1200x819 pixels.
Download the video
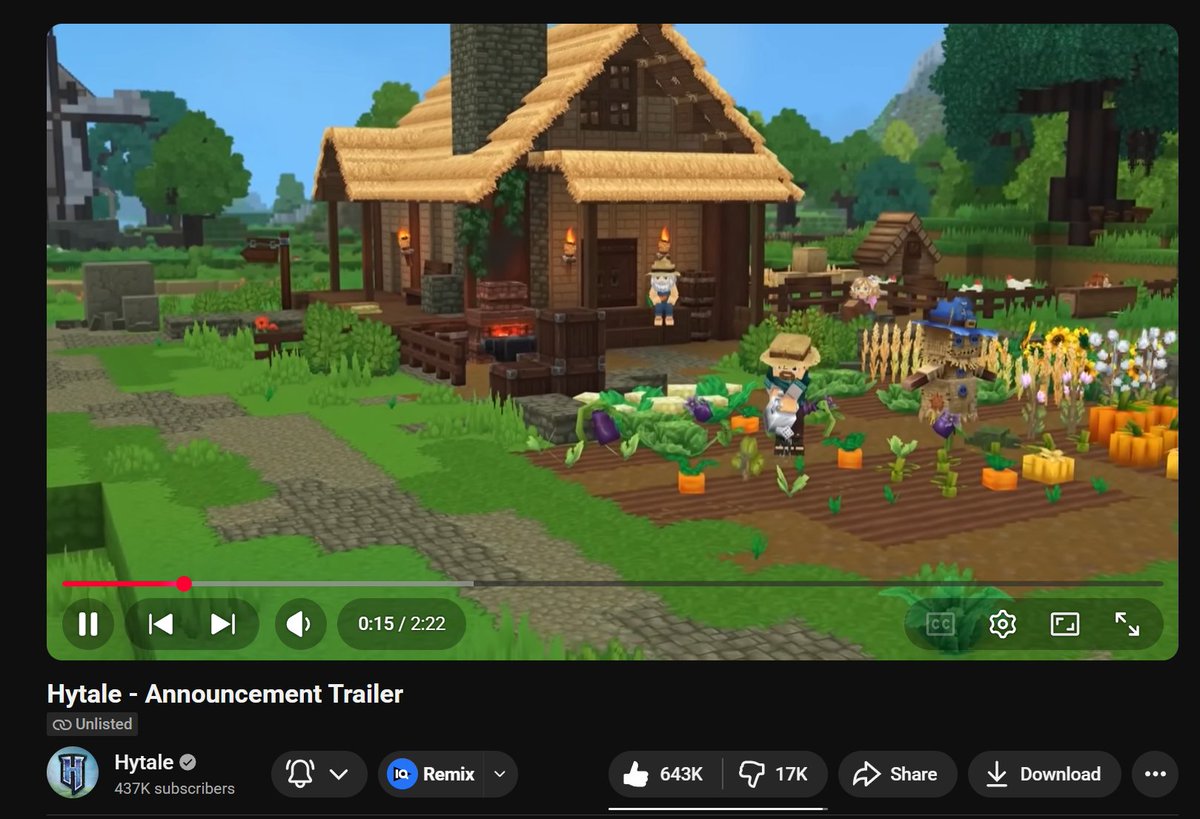(1044, 774)
